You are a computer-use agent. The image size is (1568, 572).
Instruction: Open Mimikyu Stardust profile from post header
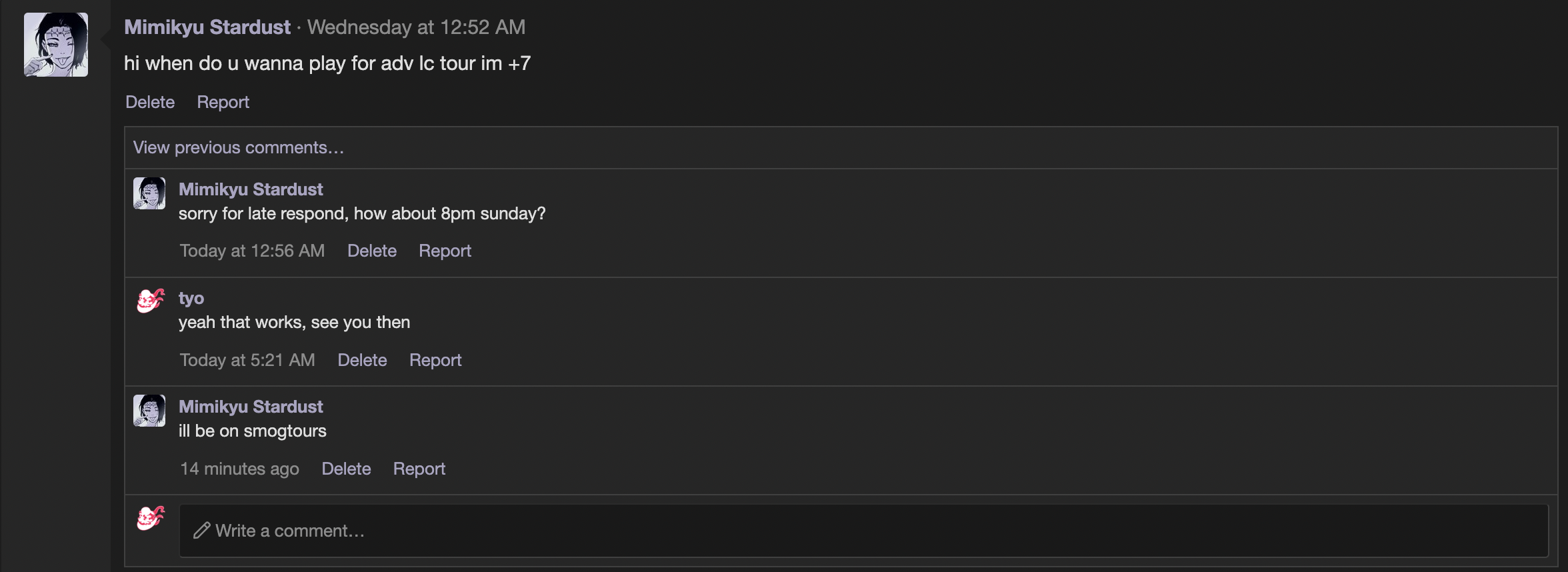[x=207, y=27]
